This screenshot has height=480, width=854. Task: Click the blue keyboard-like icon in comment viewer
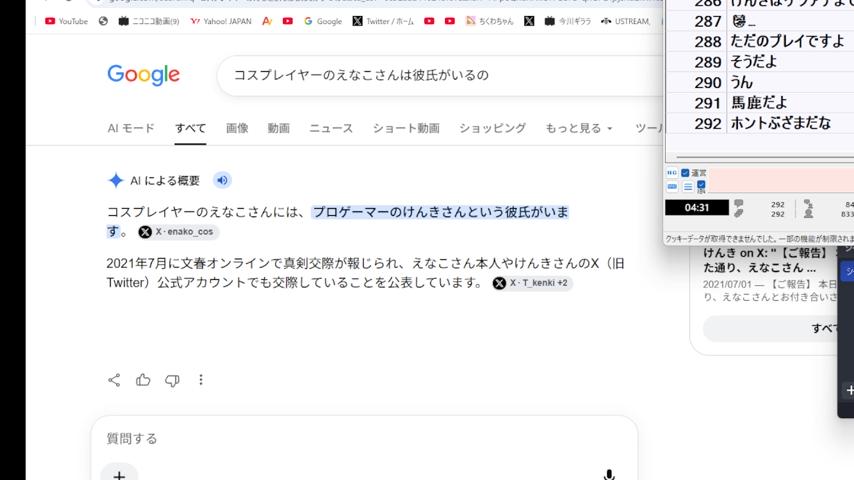click(672, 187)
